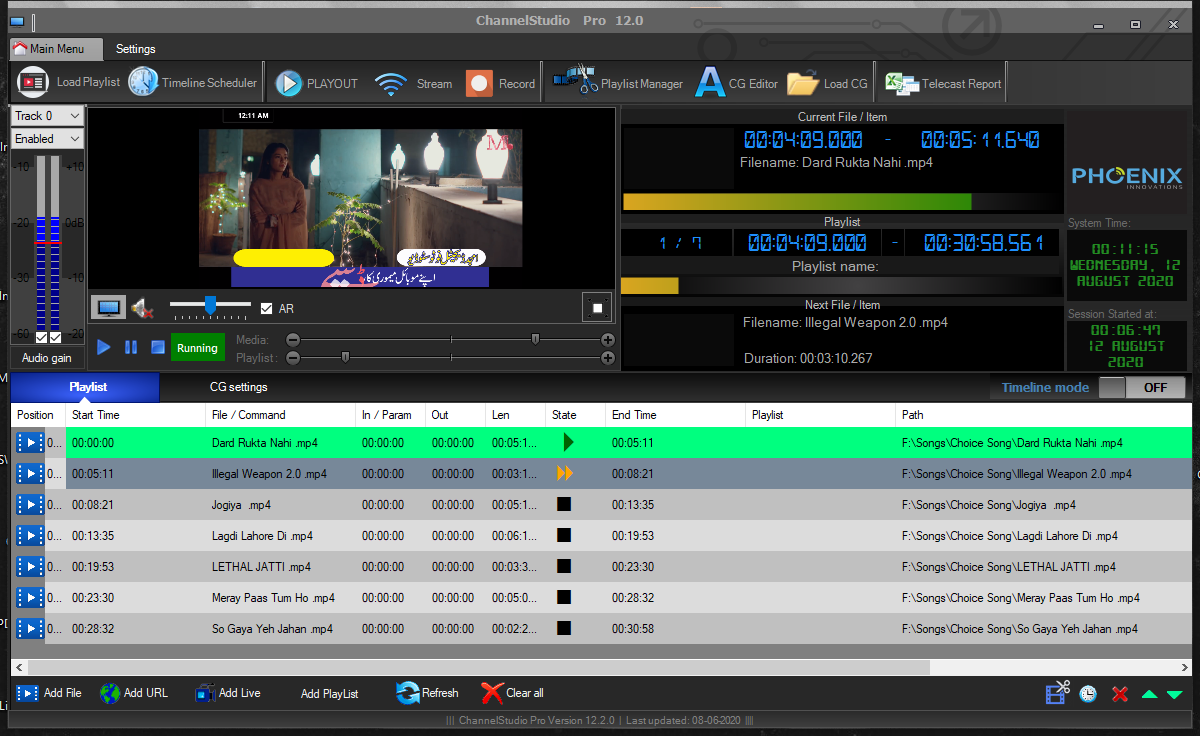The height and width of the screenshot is (736, 1200).
Task: Click Media slider minus button
Action: point(293,340)
